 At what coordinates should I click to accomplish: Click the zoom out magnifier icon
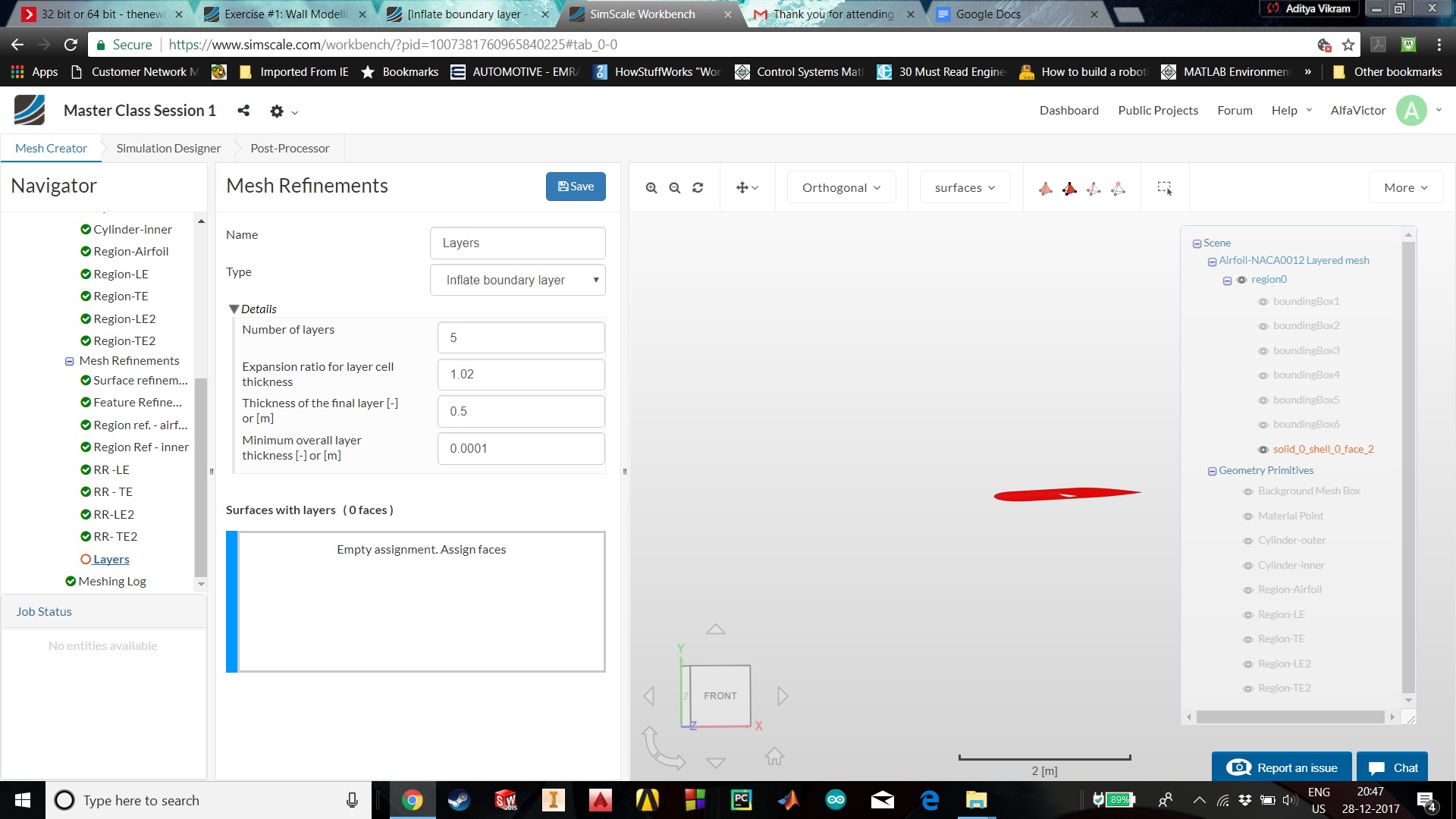coord(674,188)
